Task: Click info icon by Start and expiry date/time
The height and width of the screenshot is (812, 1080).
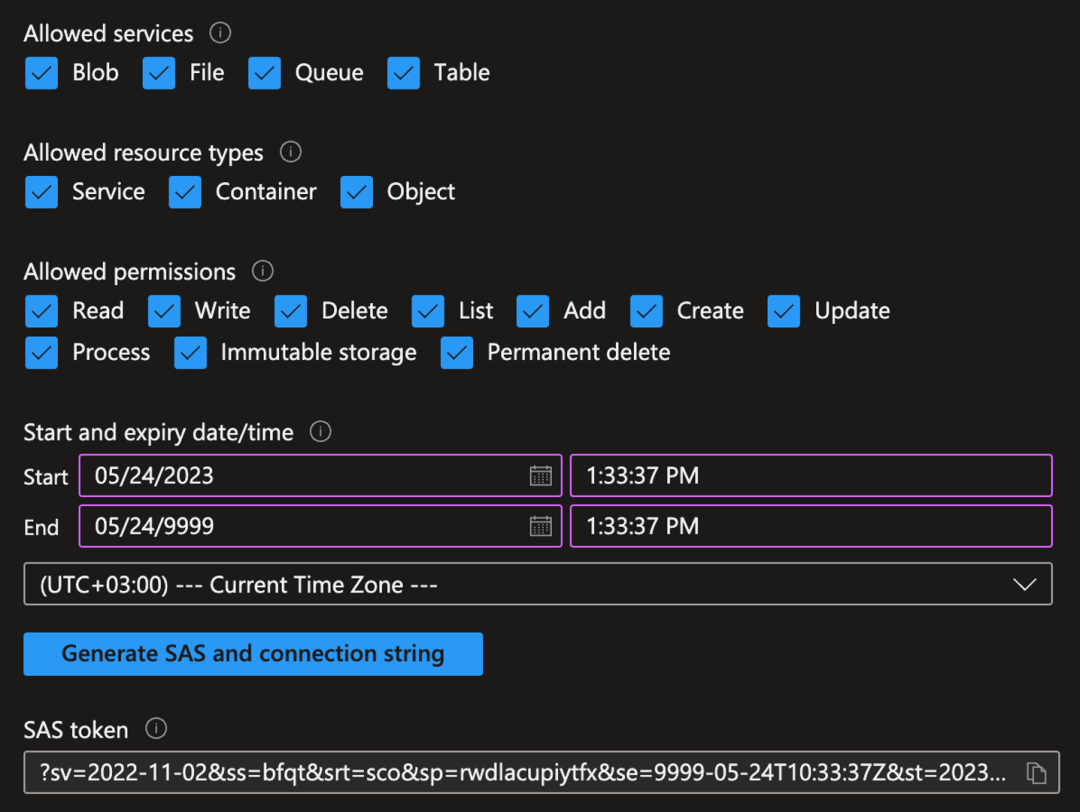Action: [x=320, y=432]
